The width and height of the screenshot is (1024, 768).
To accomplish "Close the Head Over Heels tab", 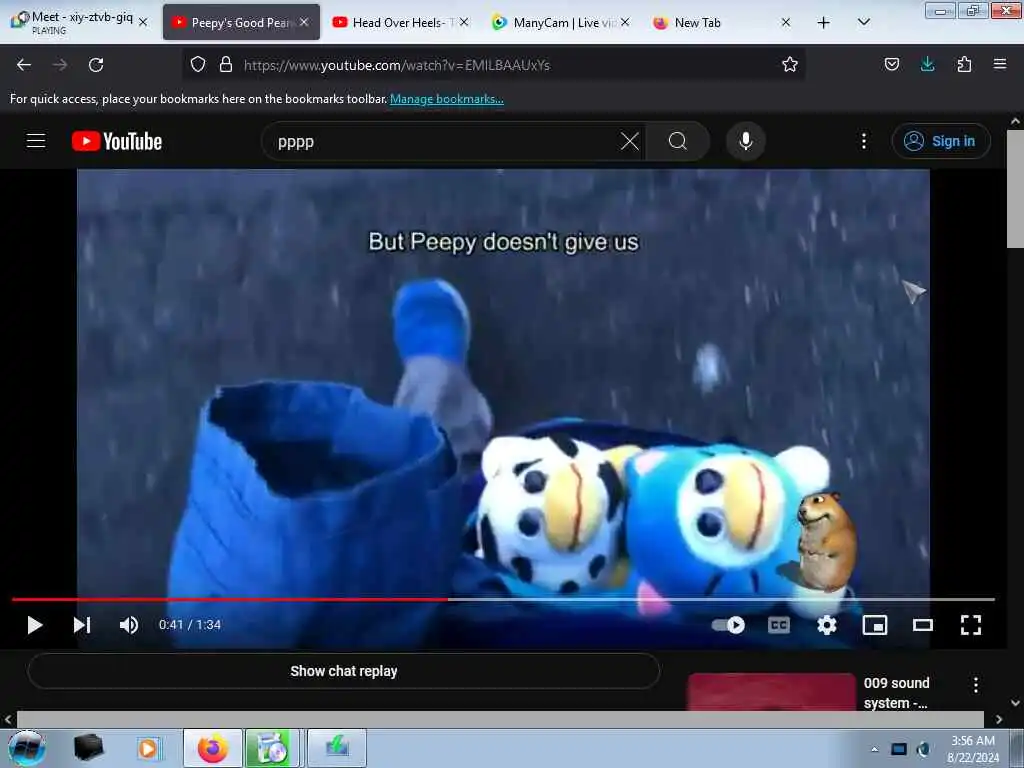I will 464,22.
